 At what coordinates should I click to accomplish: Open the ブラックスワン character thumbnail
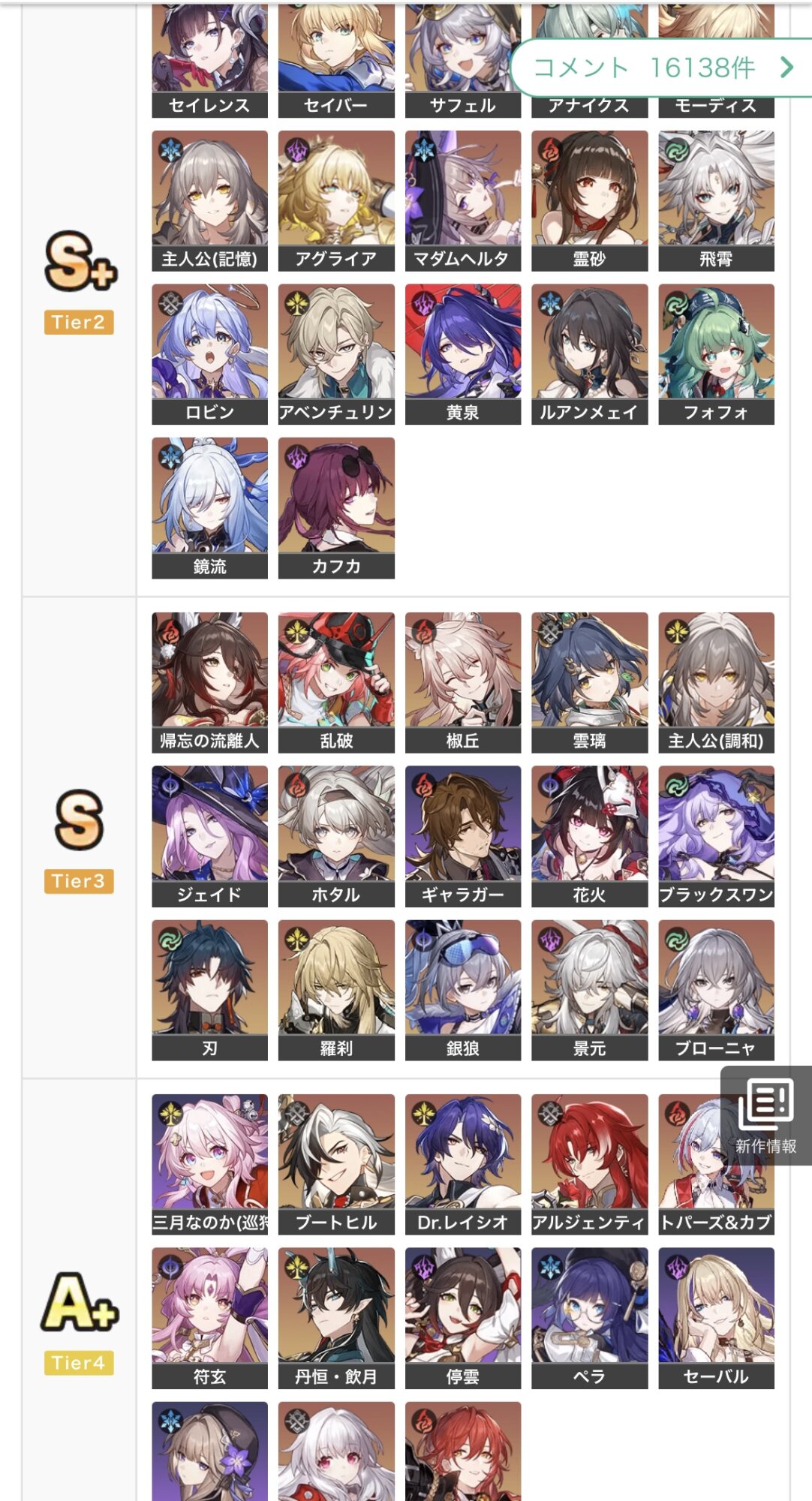pyautogui.click(x=717, y=837)
